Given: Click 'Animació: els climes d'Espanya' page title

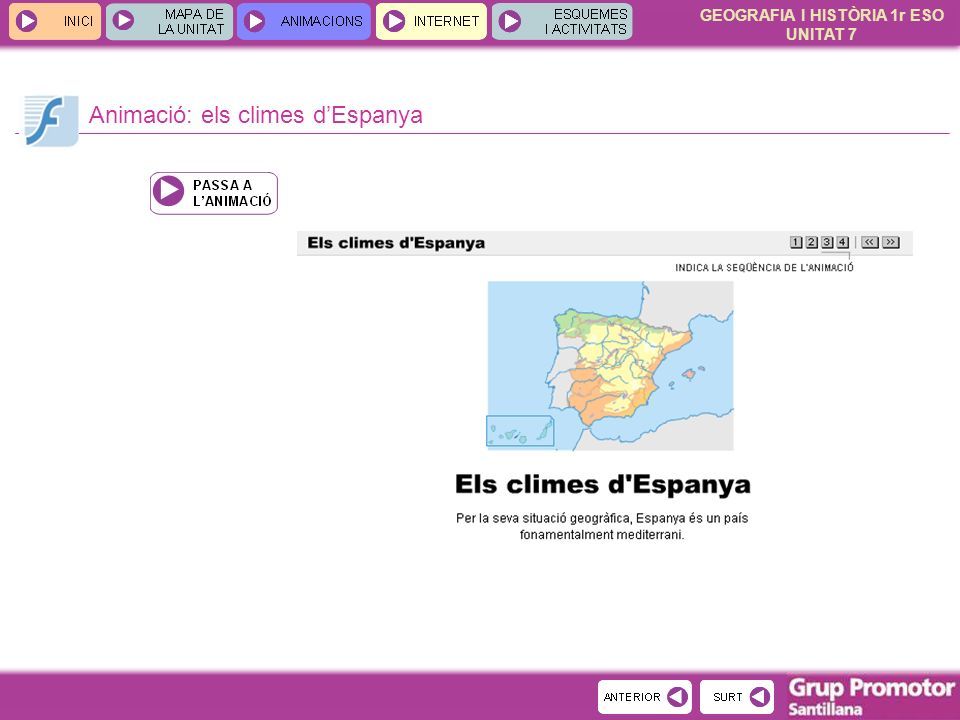Looking at the screenshot, I should click(256, 115).
